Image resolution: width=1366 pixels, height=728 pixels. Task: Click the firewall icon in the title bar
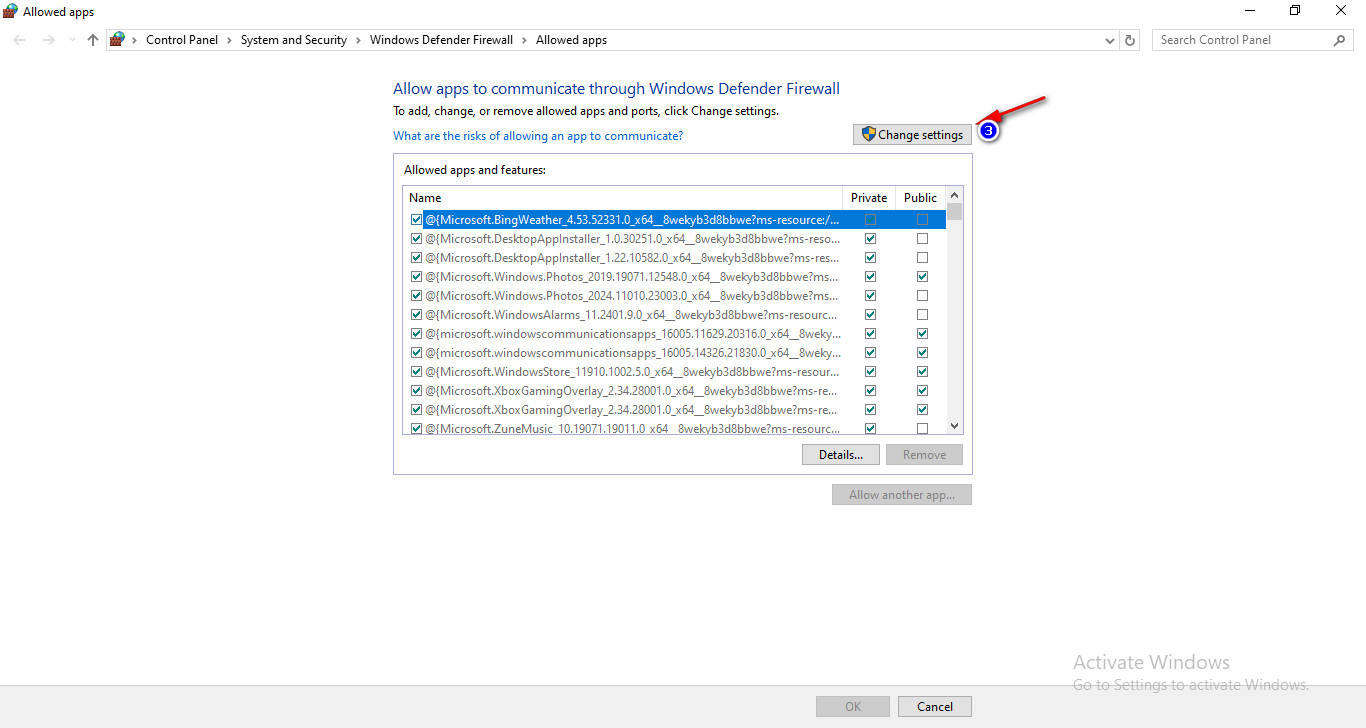[x=10, y=11]
